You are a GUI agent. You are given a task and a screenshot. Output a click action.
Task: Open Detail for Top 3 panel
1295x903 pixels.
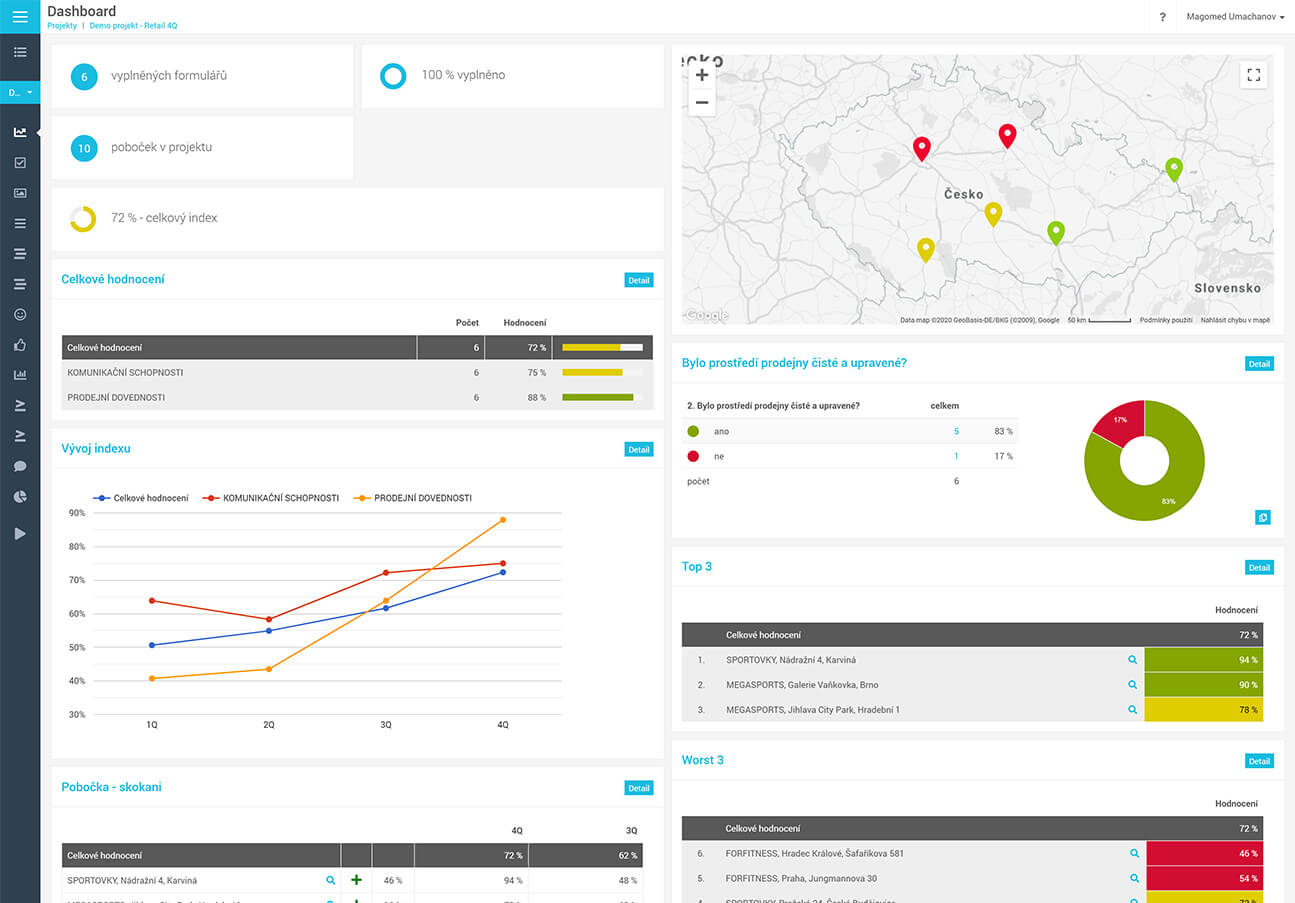point(1259,568)
